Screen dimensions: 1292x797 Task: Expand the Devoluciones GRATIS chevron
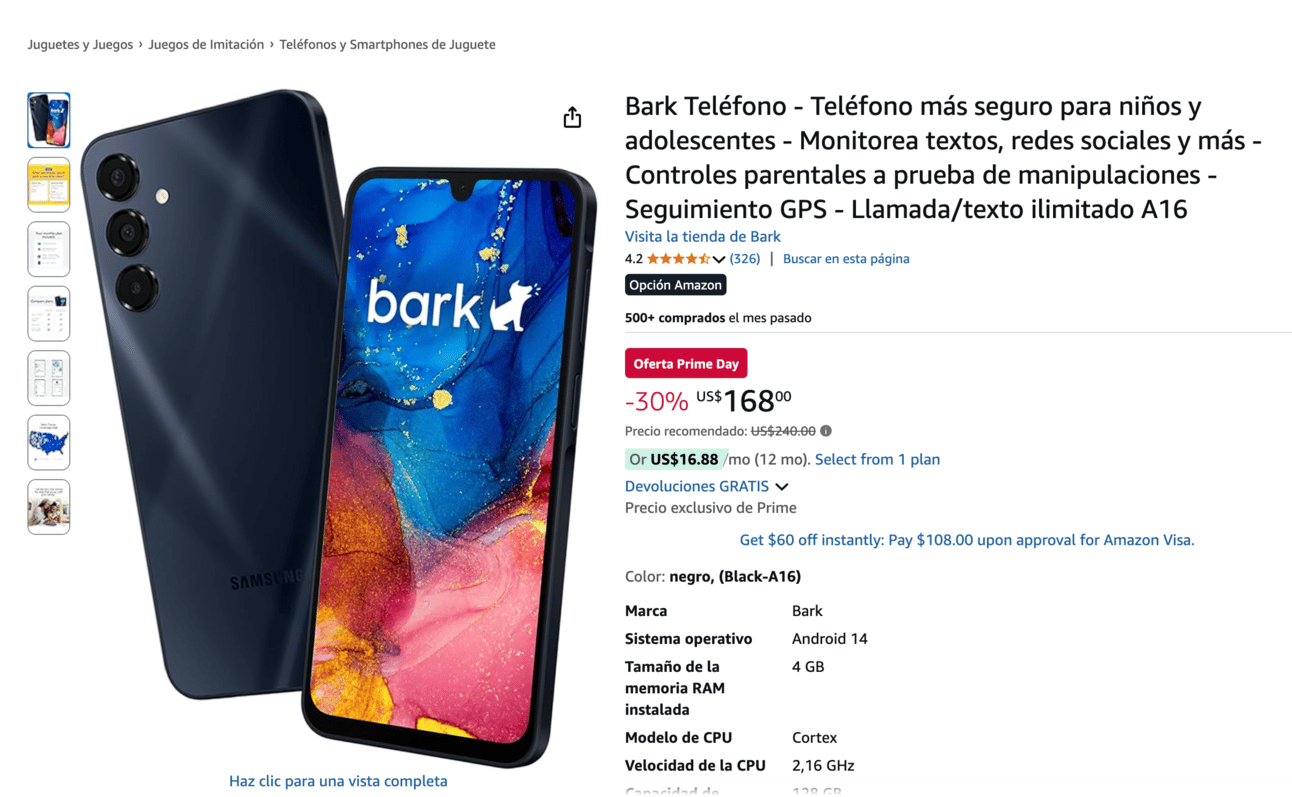[782, 487]
